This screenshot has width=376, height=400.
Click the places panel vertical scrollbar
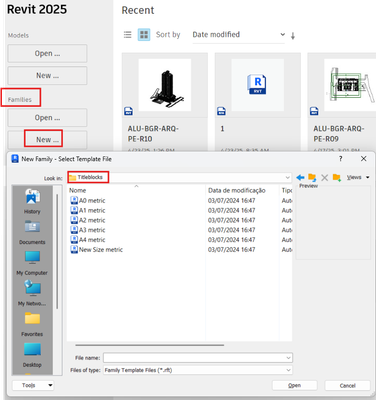(57, 252)
